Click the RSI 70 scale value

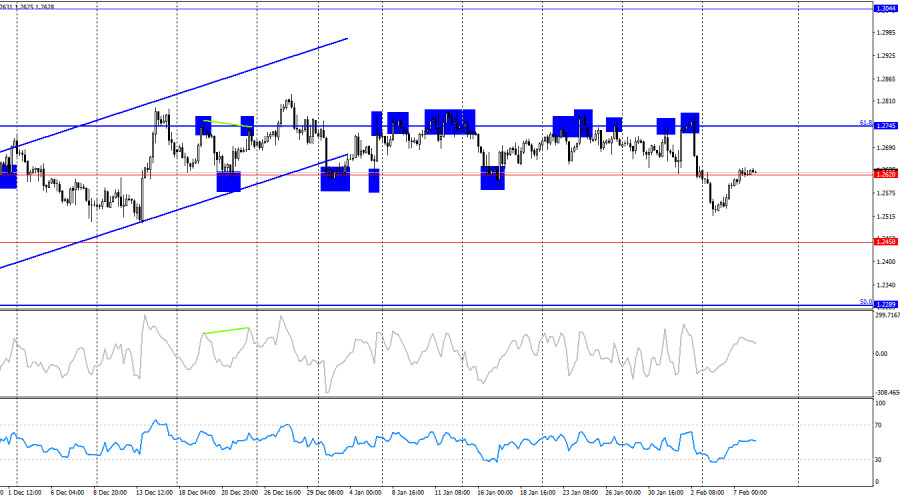878,425
